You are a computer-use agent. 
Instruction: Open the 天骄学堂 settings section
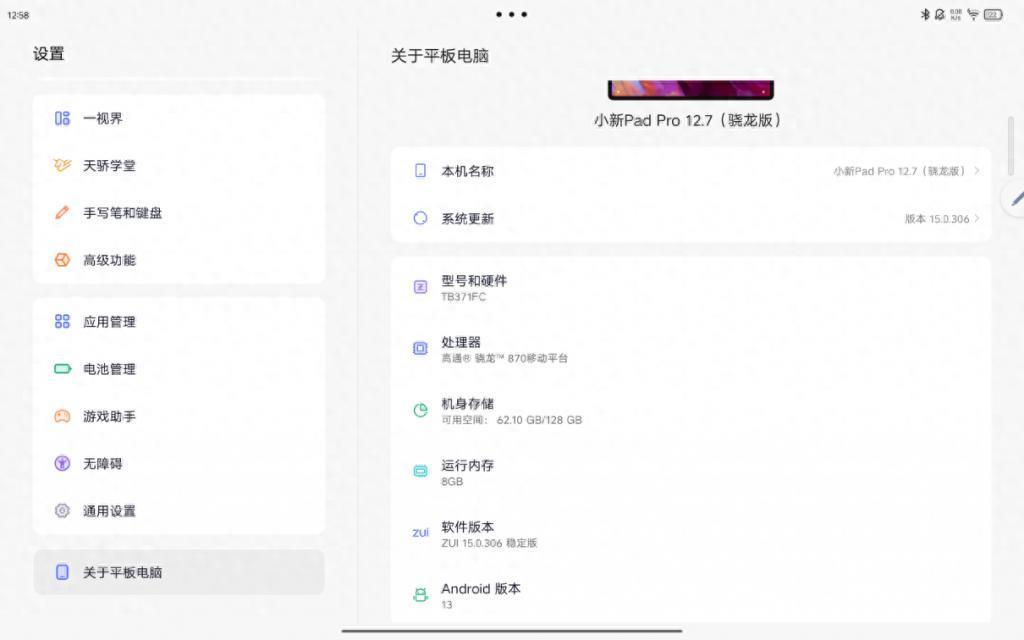179,165
